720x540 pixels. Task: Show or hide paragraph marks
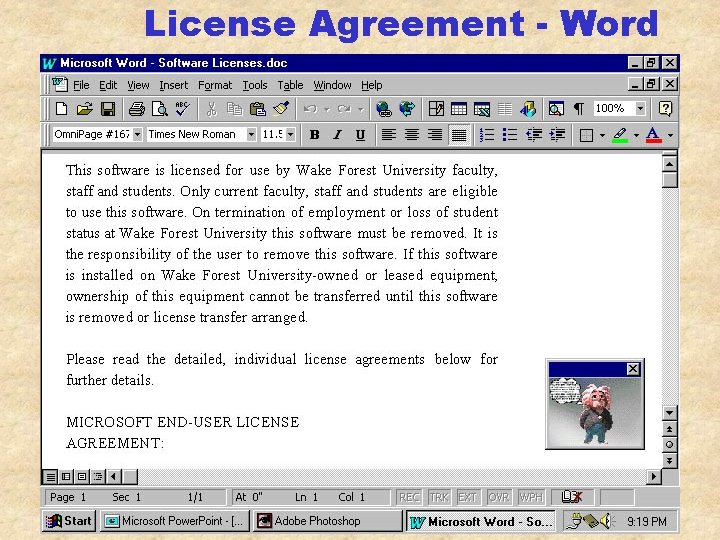coord(579,109)
